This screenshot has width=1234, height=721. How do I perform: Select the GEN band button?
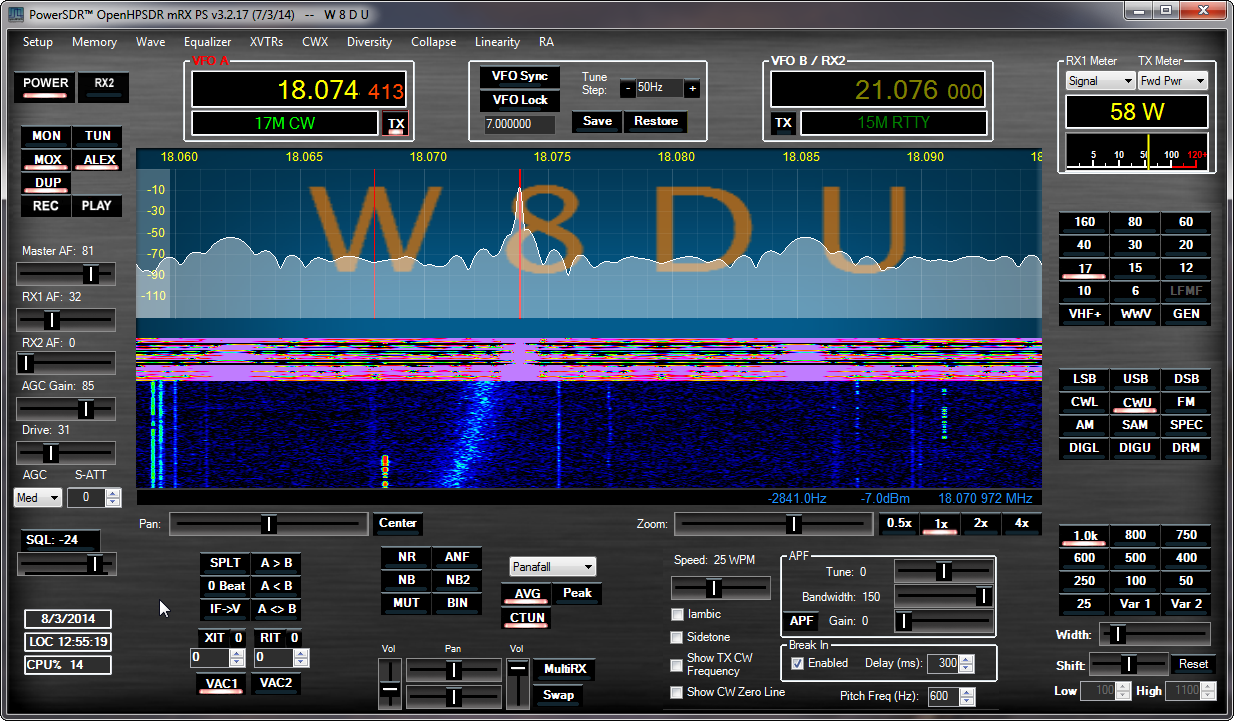coord(1186,314)
